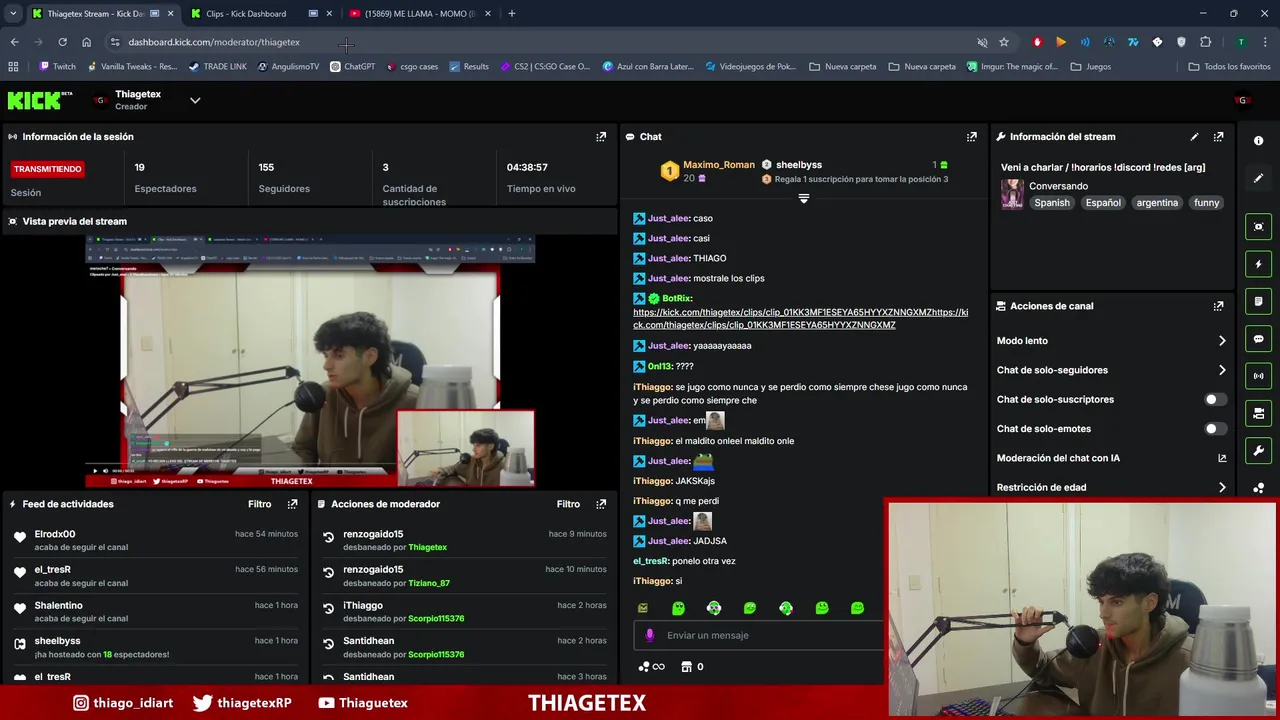
Task: Pop out the Chat panel
Action: coord(971,137)
